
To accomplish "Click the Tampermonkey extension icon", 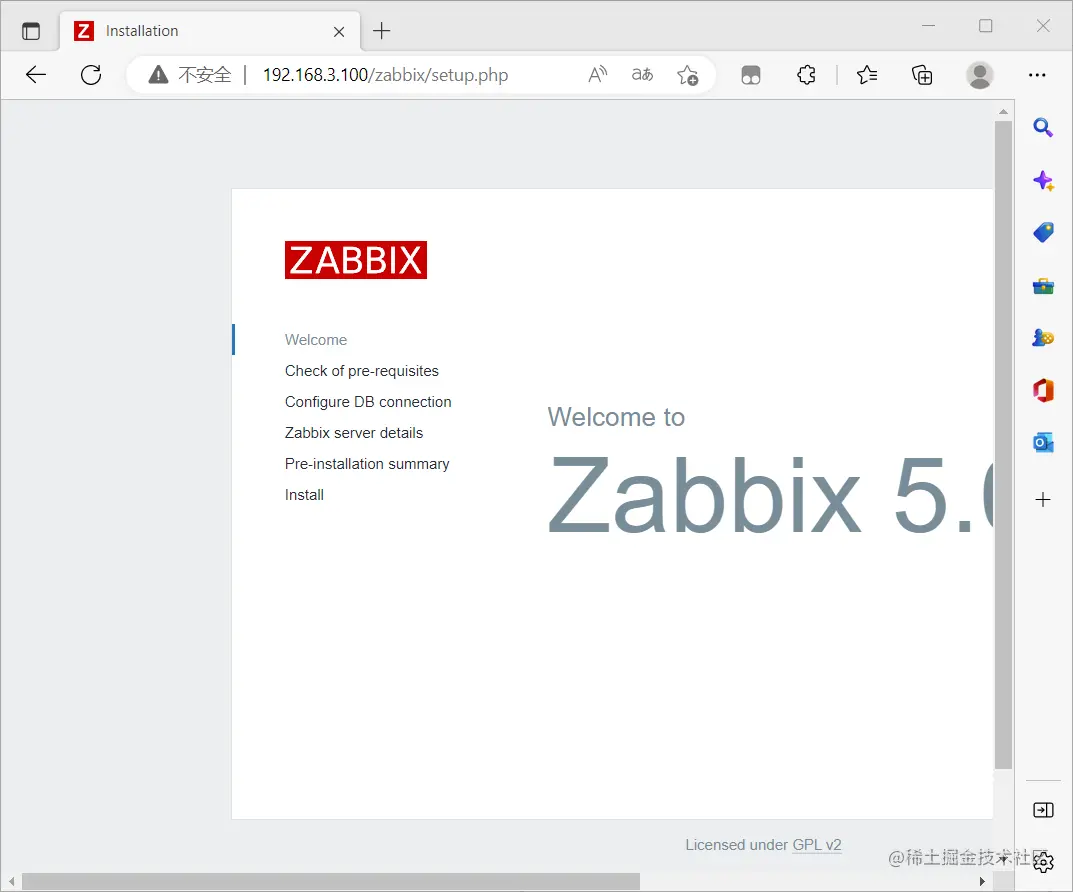I will pos(751,75).
